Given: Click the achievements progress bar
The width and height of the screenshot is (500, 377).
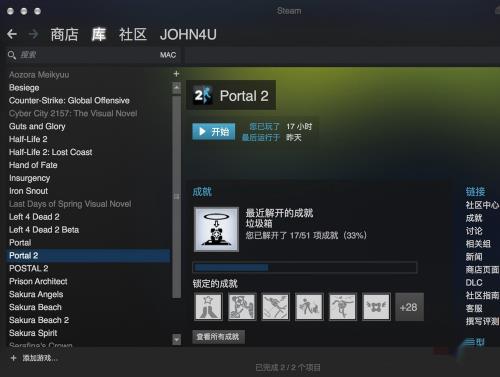Looking at the screenshot, I should point(305,267).
